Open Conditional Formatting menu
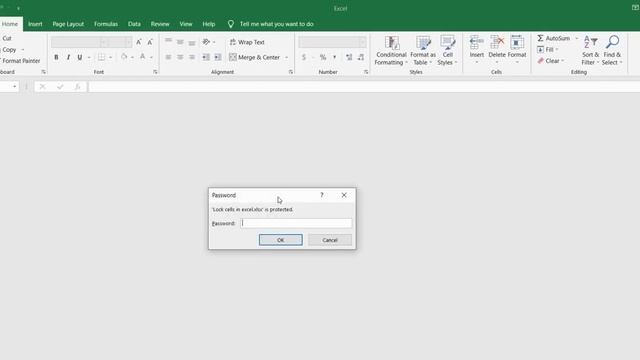The image size is (640, 360). (x=391, y=51)
